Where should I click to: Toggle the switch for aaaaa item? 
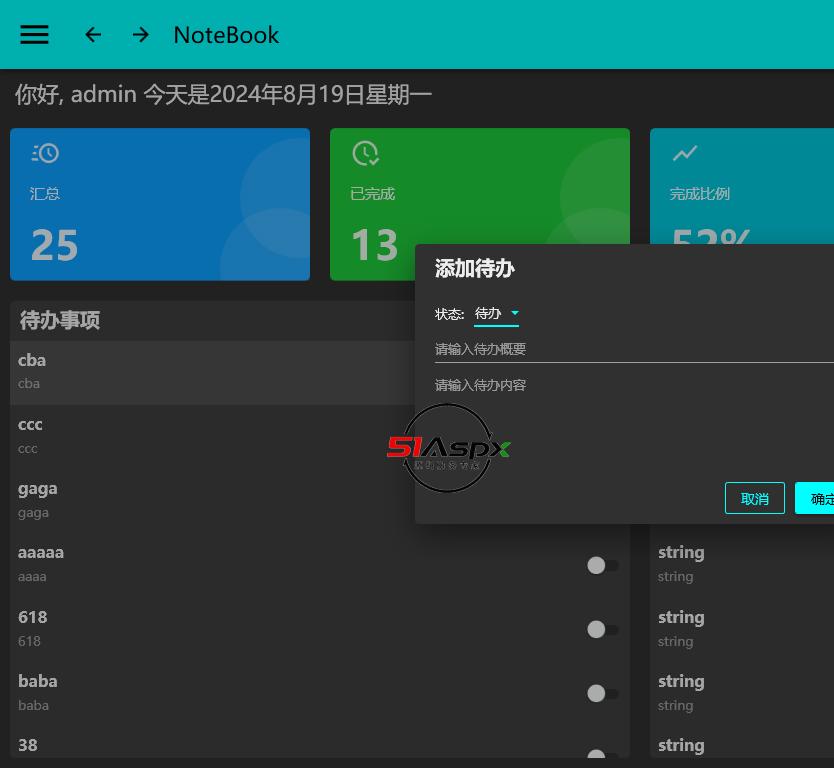click(601, 565)
